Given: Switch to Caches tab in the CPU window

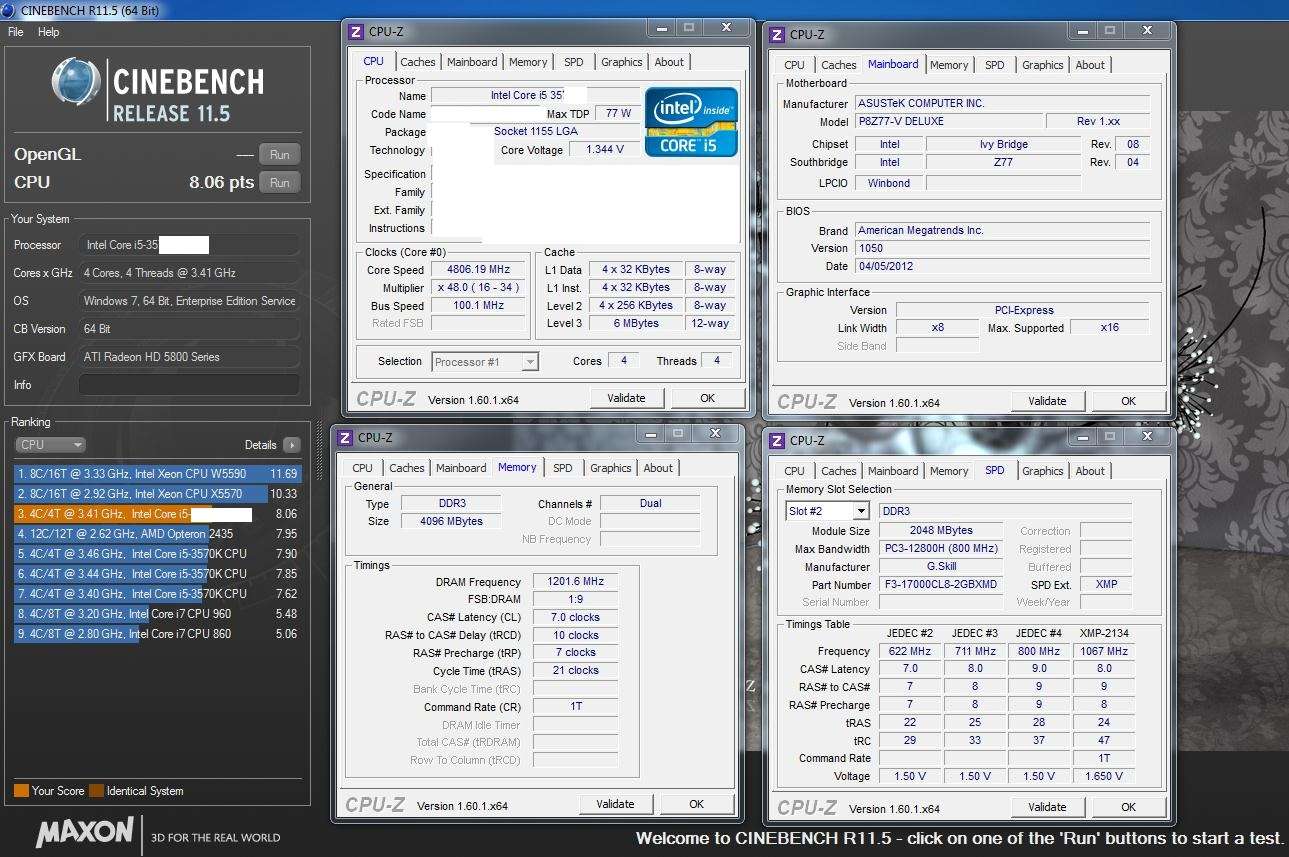Looking at the screenshot, I should click(418, 62).
